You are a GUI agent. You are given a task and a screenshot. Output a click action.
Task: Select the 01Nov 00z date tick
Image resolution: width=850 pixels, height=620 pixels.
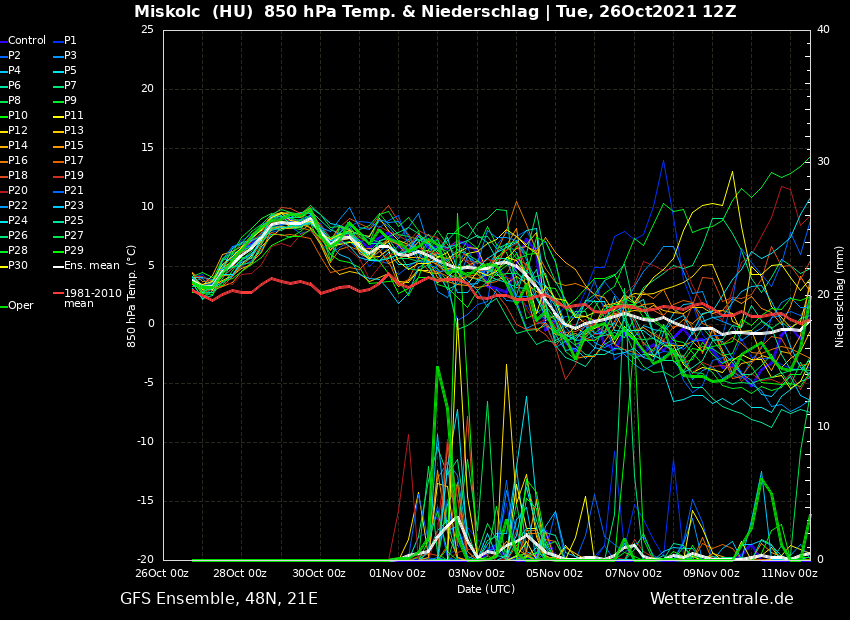point(397,574)
